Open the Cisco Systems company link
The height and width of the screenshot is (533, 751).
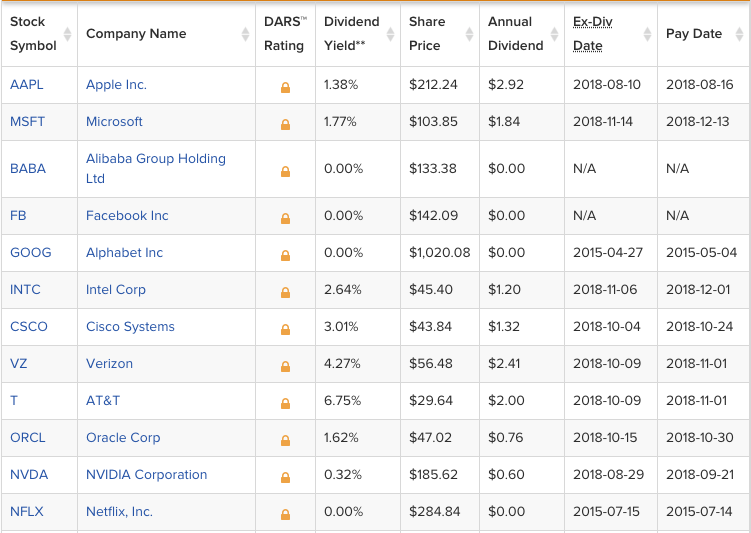[130, 327]
